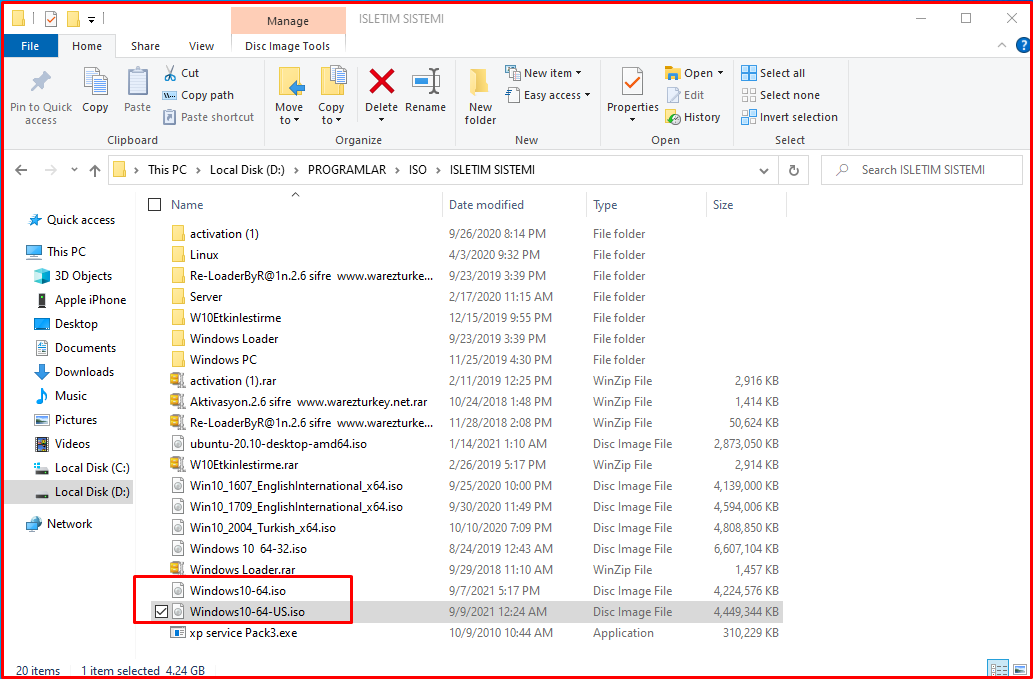Click the Search ISLETIM SISTEMI box
The width and height of the screenshot is (1033, 679).
pos(921,170)
